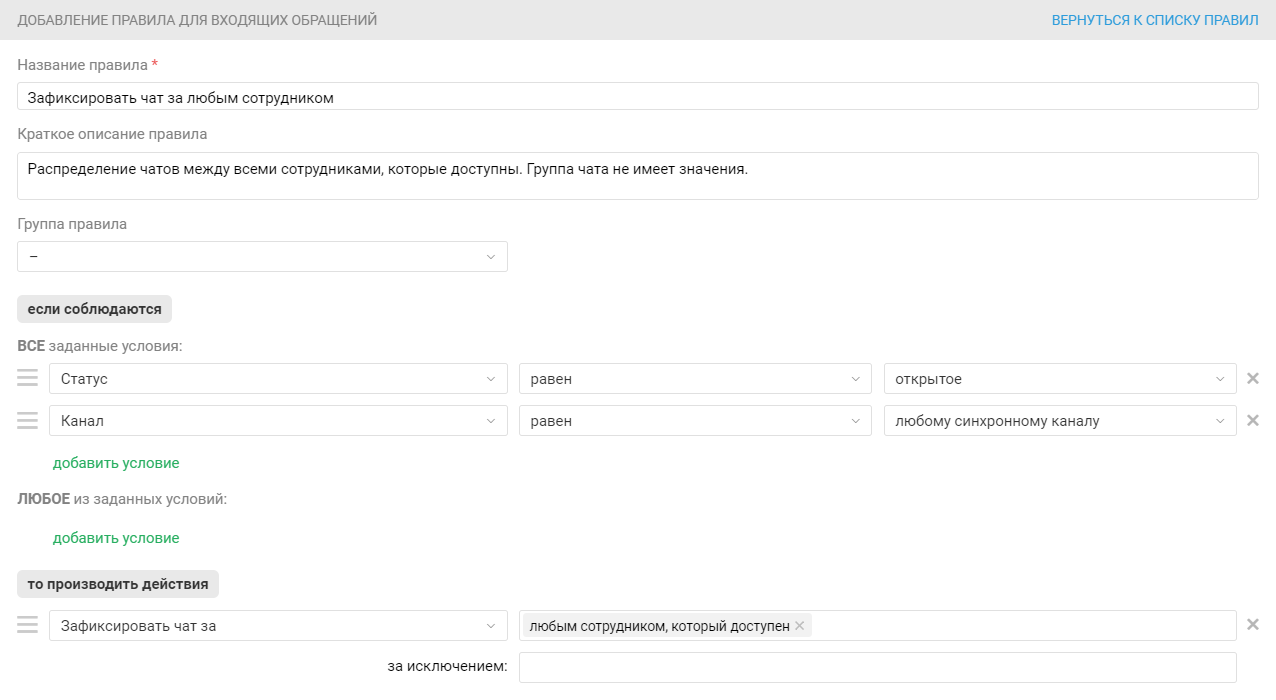Open the Канал field dropdown
Viewport: 1276px width, 700px height.
click(x=278, y=421)
